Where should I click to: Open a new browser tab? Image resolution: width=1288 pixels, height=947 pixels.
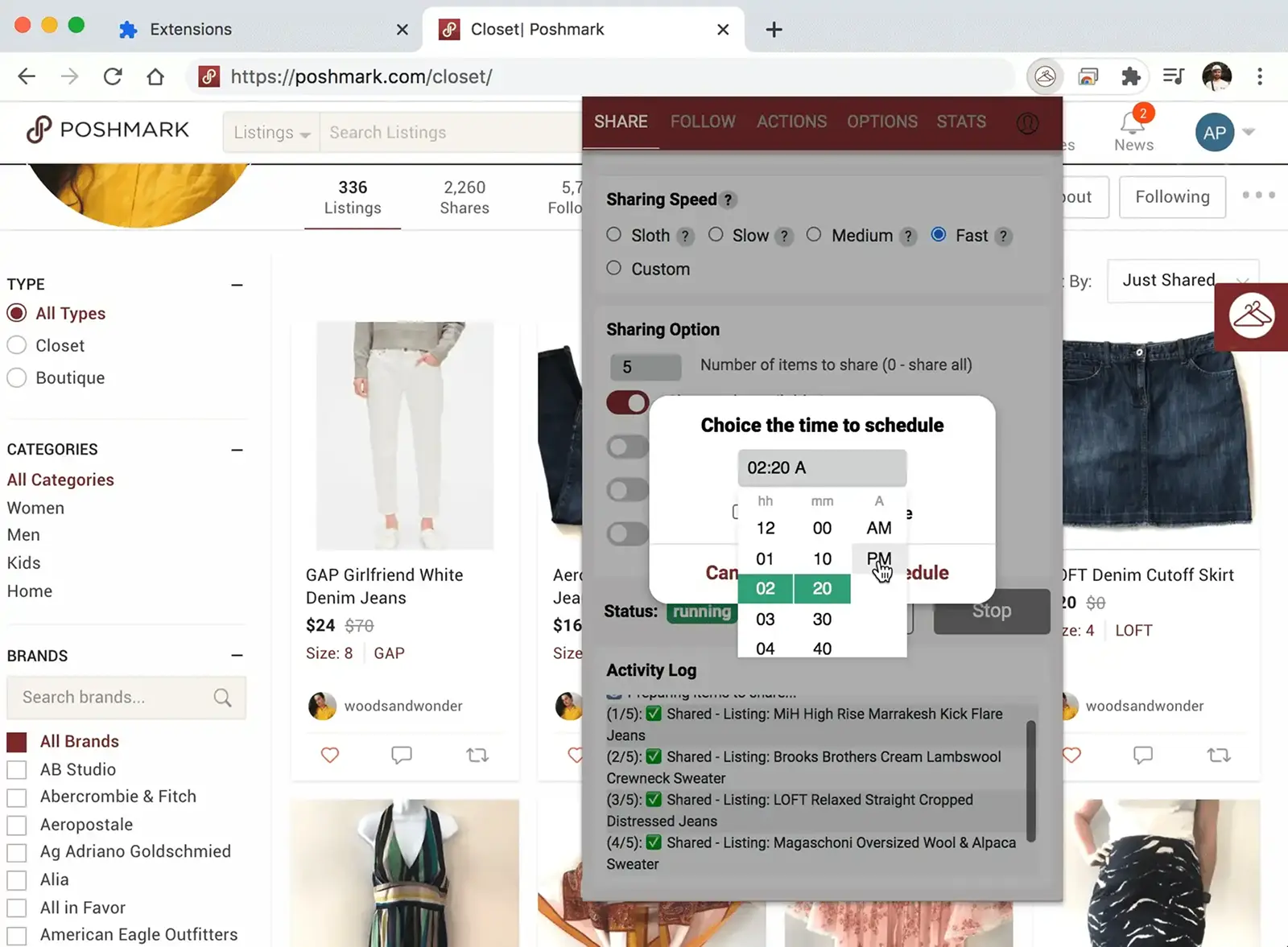pos(774,29)
